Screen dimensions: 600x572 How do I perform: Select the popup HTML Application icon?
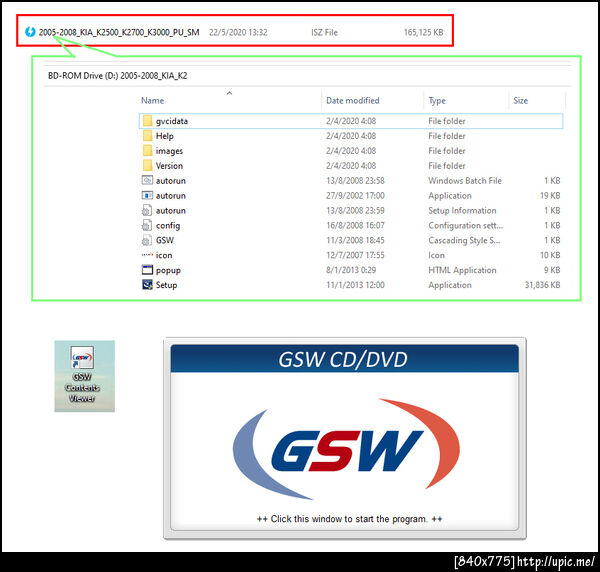tap(147, 270)
